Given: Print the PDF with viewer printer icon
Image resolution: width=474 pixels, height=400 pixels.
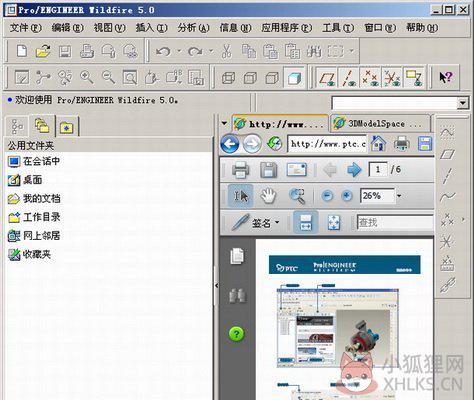Looking at the screenshot, I should 240,170.
